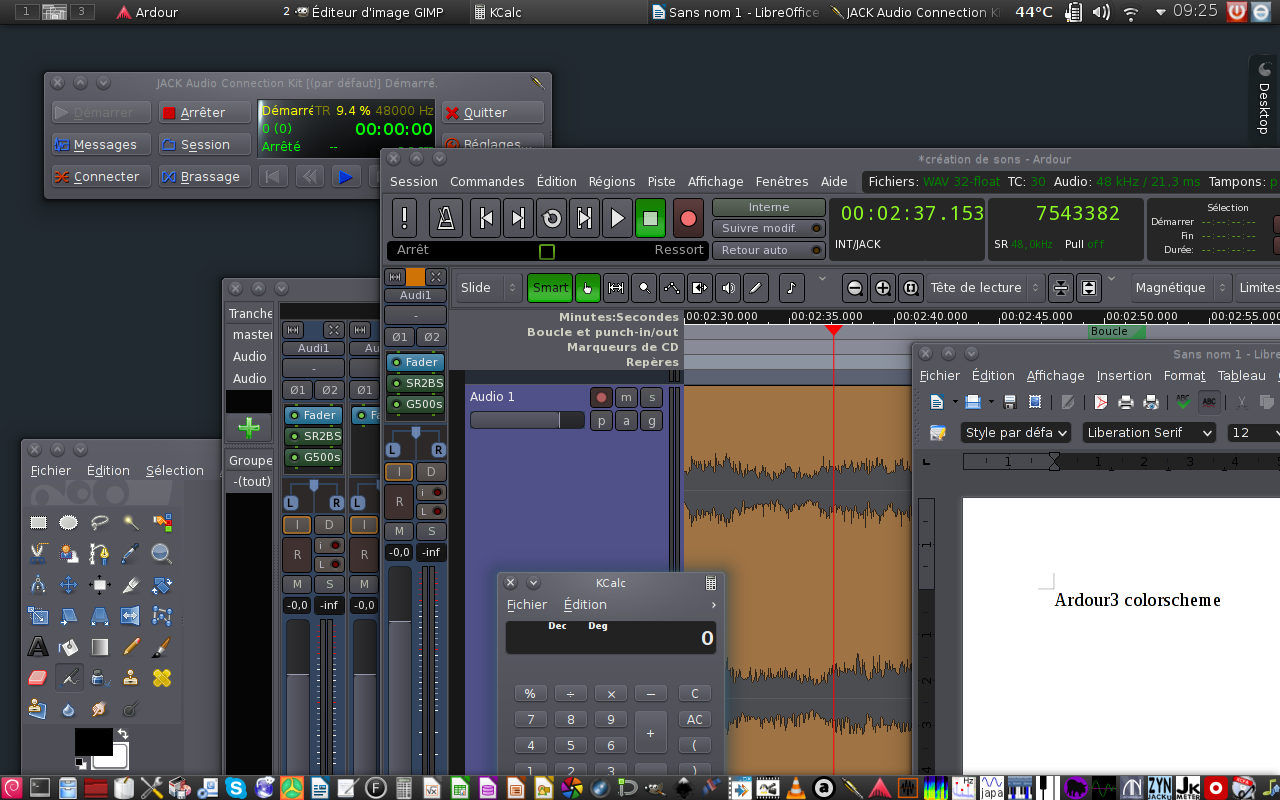1280x800 pixels.
Task: Open Ardour Session menu
Action: click(414, 182)
